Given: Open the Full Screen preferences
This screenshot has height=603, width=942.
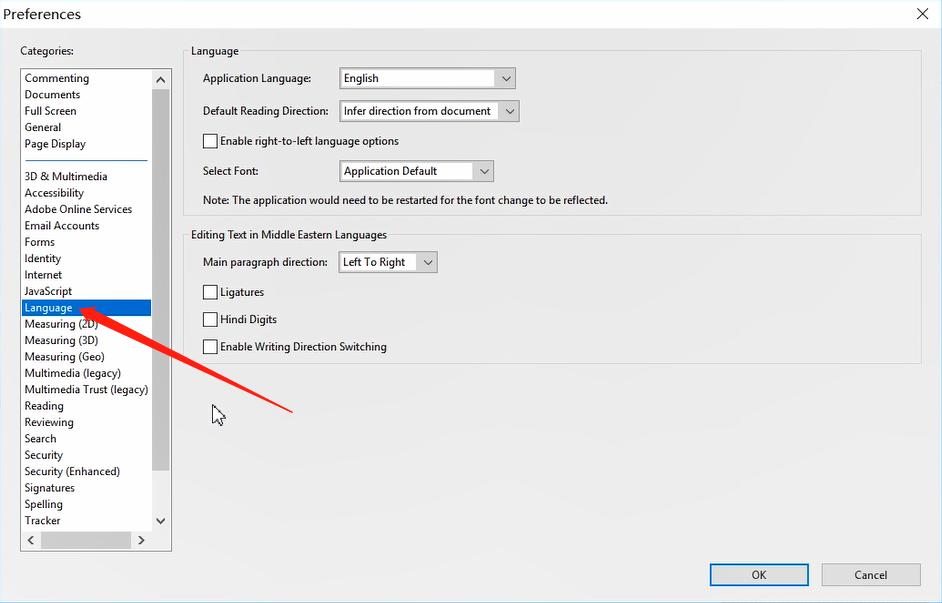Looking at the screenshot, I should (50, 110).
